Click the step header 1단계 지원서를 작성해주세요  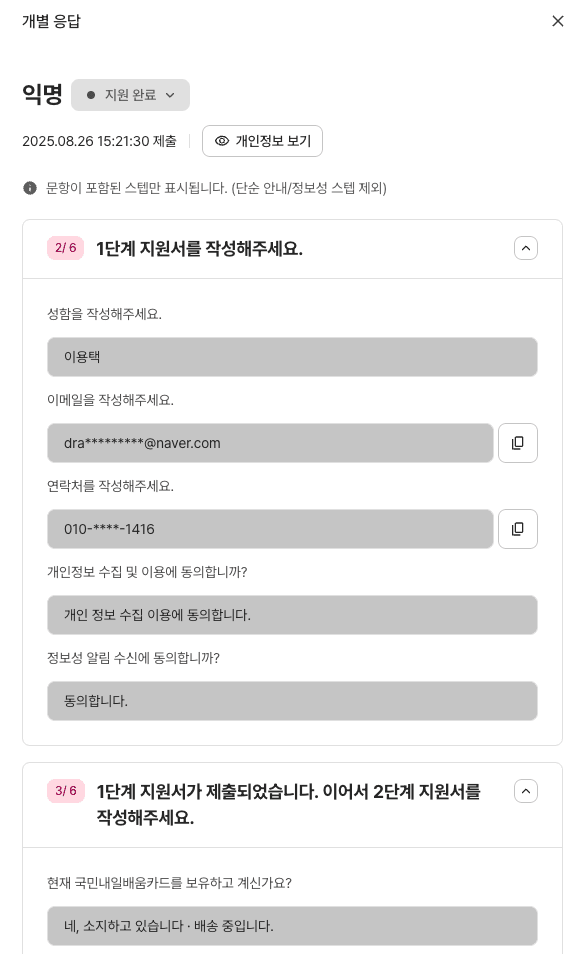(x=199, y=249)
